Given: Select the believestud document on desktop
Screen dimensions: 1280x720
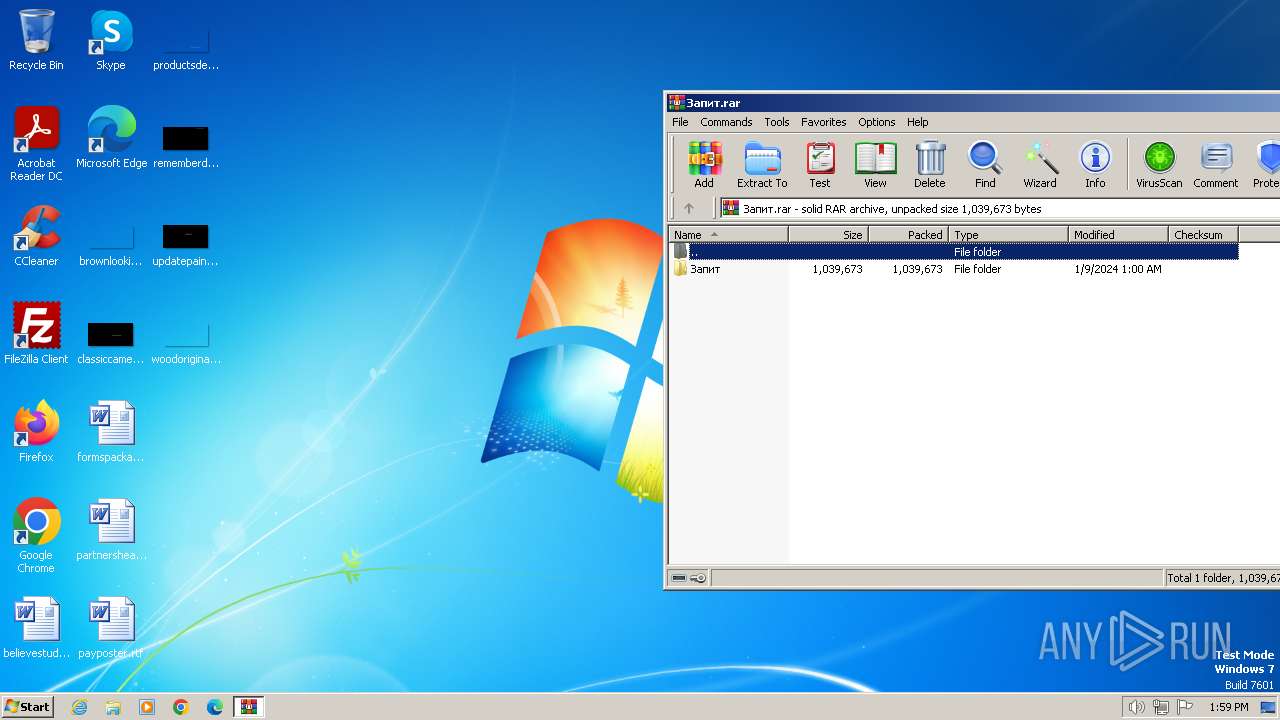Looking at the screenshot, I should point(36,628).
